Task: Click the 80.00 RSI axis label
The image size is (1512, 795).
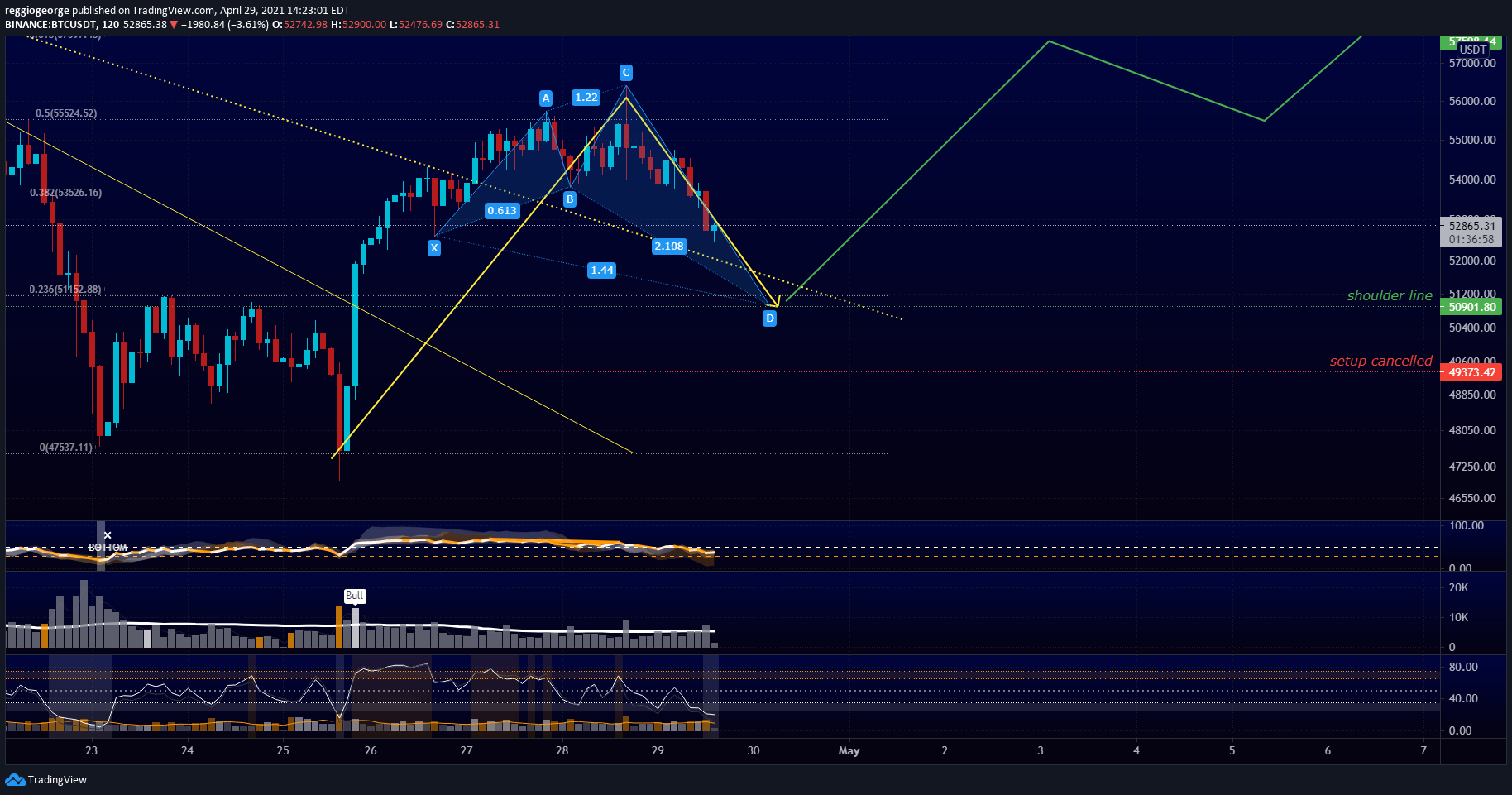Action: point(1463,667)
